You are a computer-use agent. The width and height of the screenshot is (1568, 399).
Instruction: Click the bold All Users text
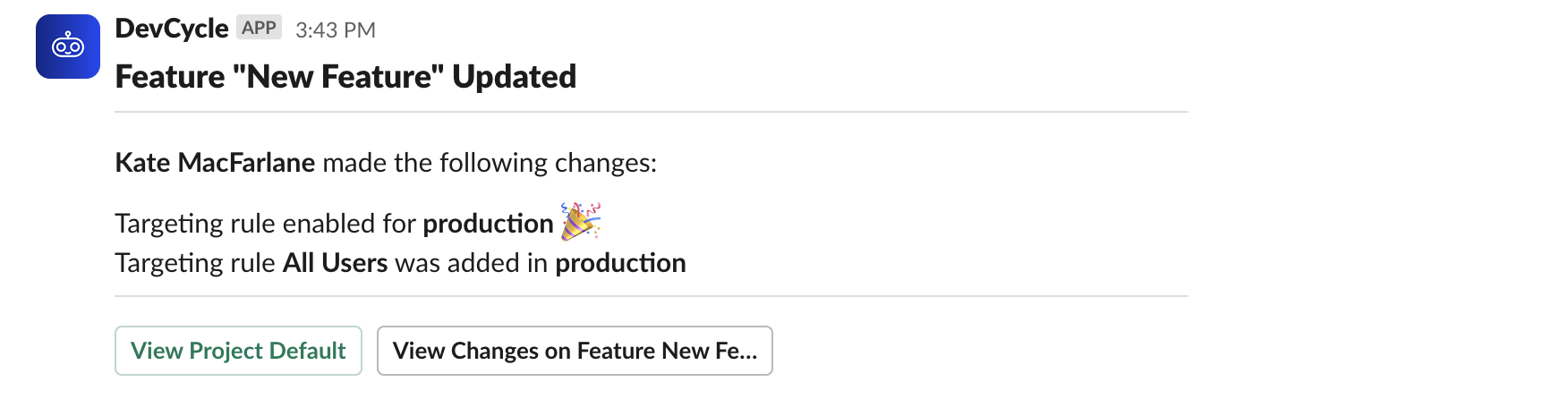pos(335,263)
